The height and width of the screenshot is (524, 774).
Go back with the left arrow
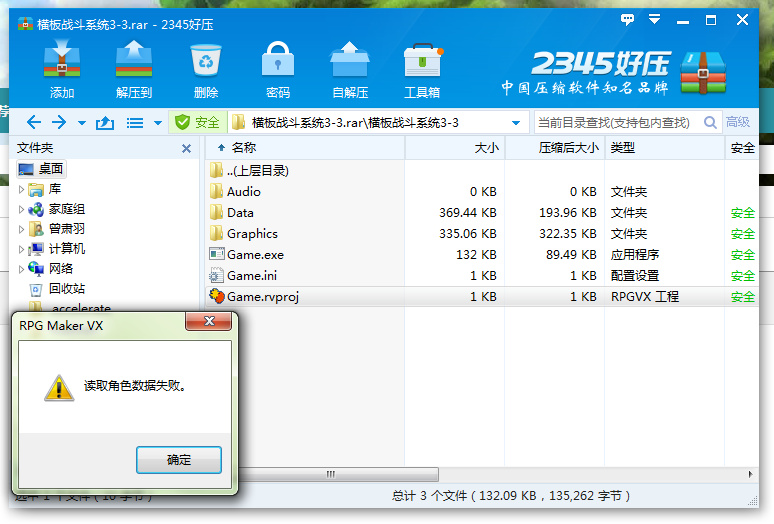click(34, 122)
